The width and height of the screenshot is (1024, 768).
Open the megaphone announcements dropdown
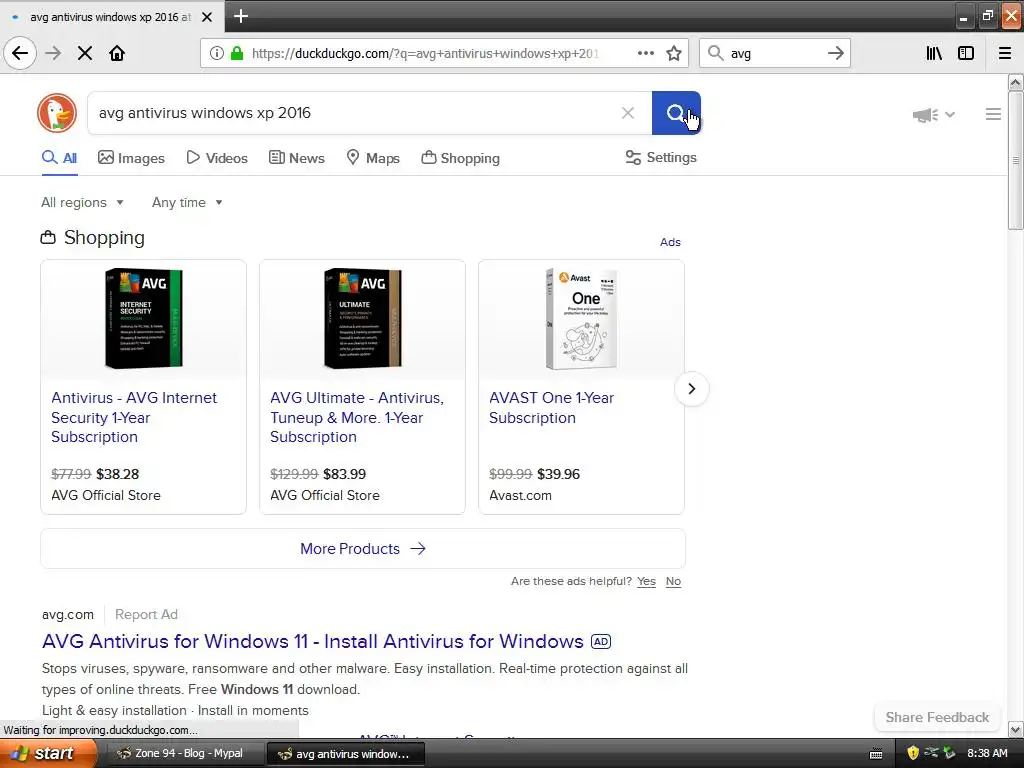pos(934,115)
